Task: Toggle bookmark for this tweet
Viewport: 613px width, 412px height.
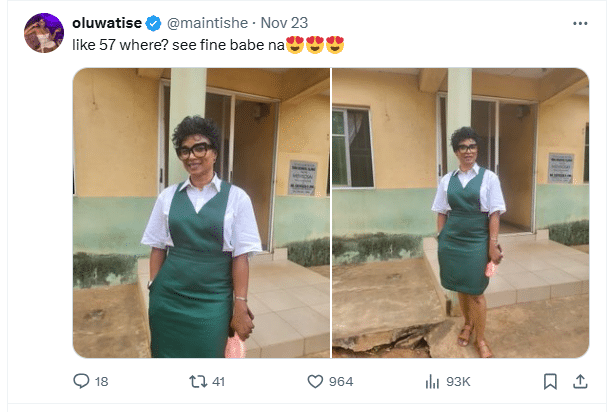Action: pyautogui.click(x=549, y=381)
